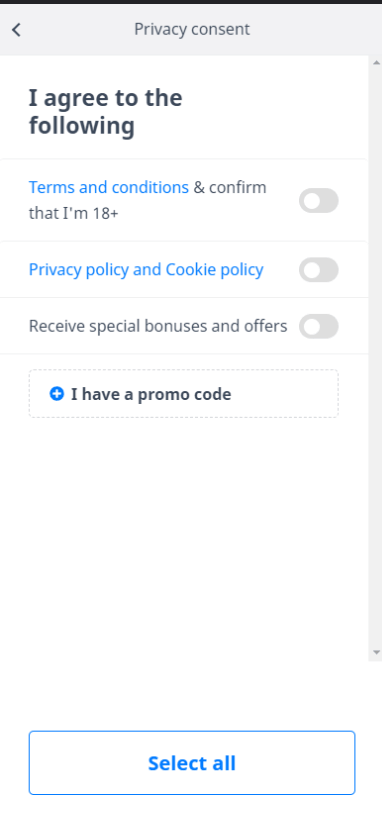Click the blue plus icon beside promo code
Image resolution: width=382 pixels, height=839 pixels.
click(57, 394)
